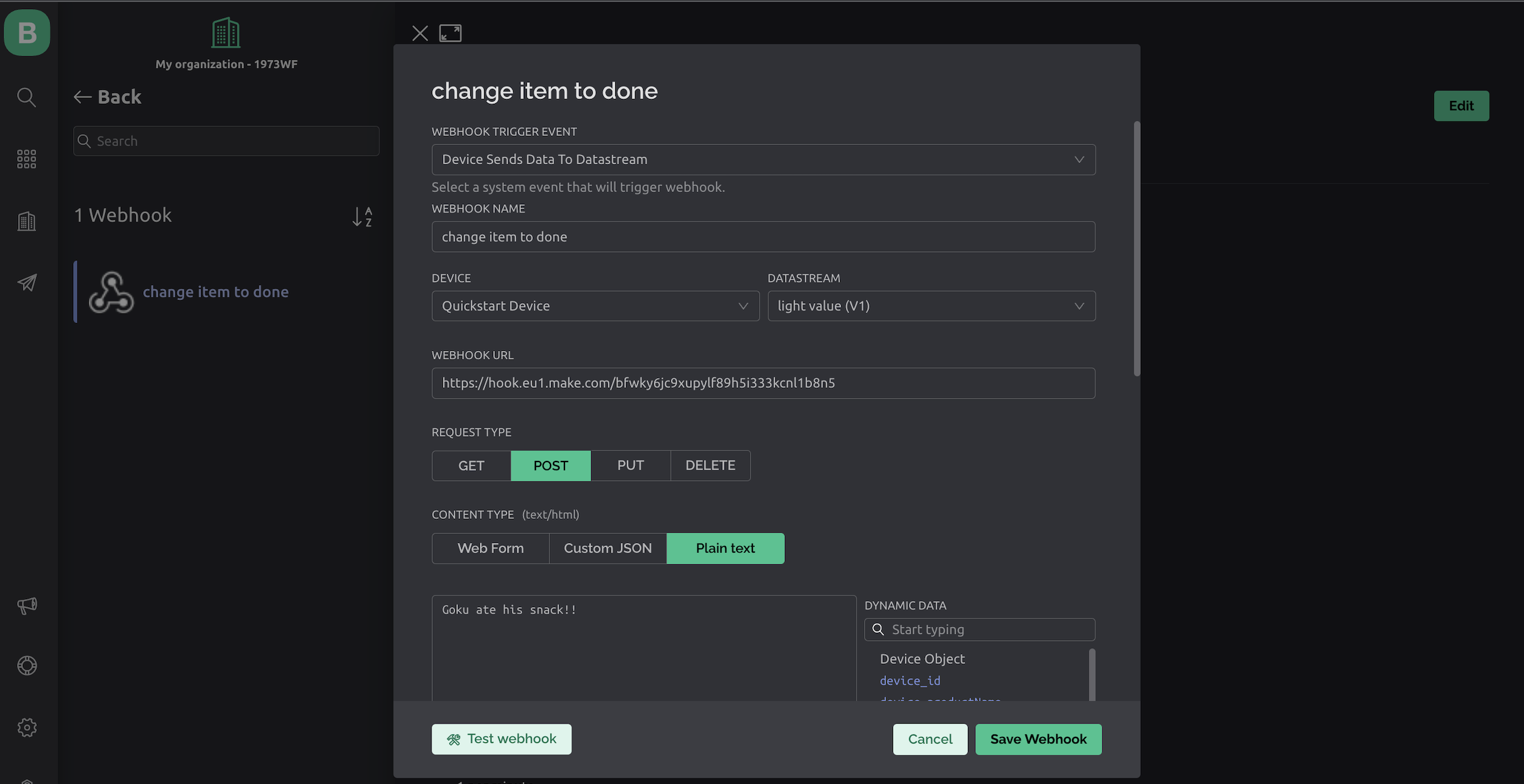Select PUT request type
This screenshot has height=784, width=1524.
click(630, 466)
